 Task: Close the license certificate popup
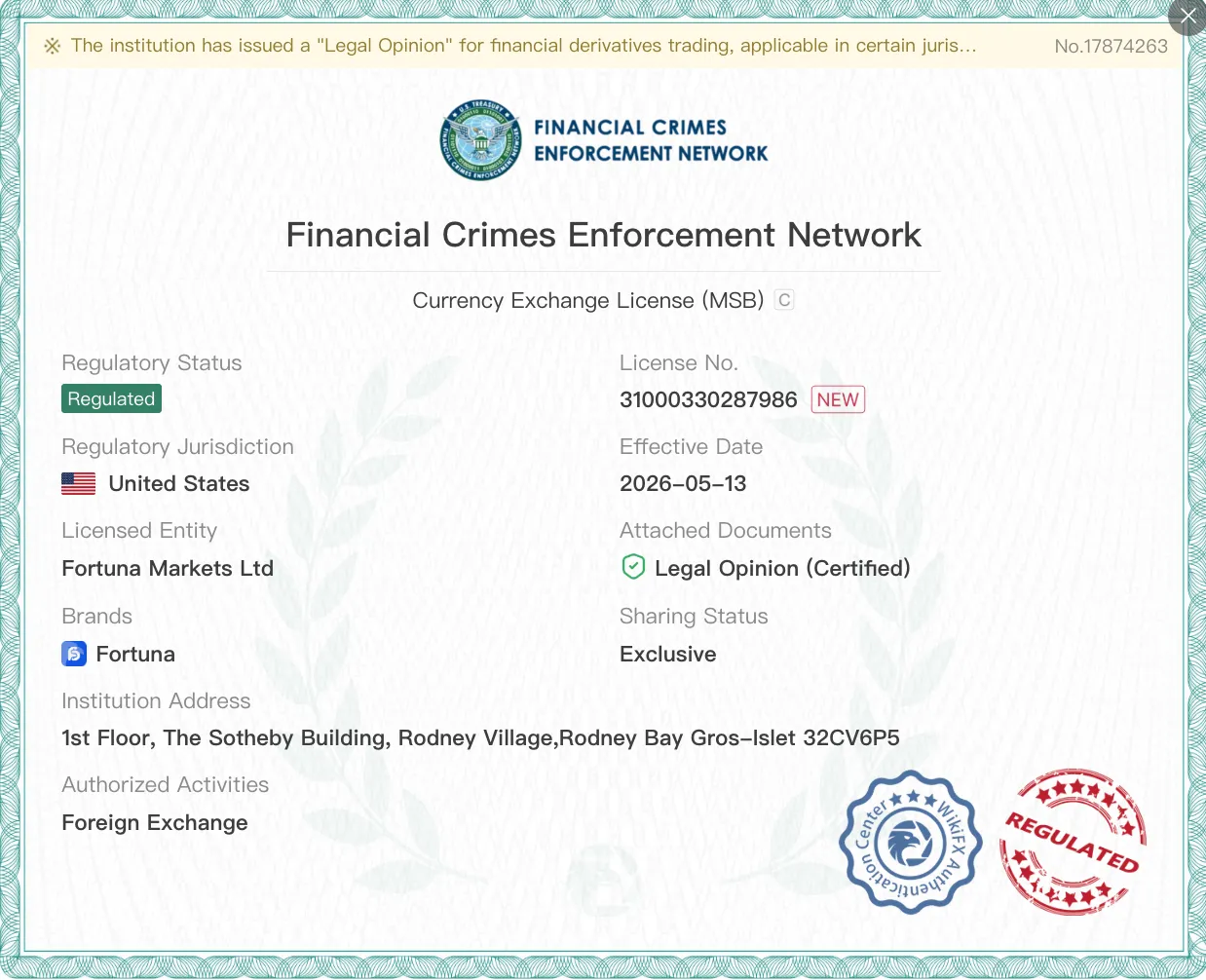[x=1187, y=16]
